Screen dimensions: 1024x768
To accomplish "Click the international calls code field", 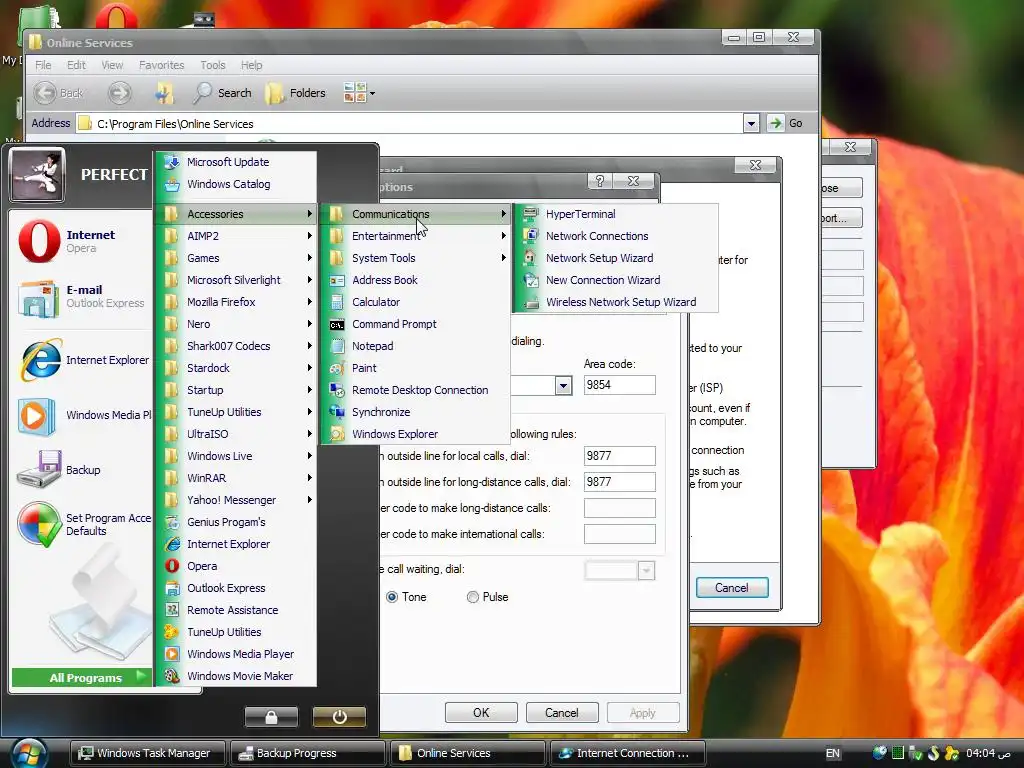I will click(x=619, y=534).
